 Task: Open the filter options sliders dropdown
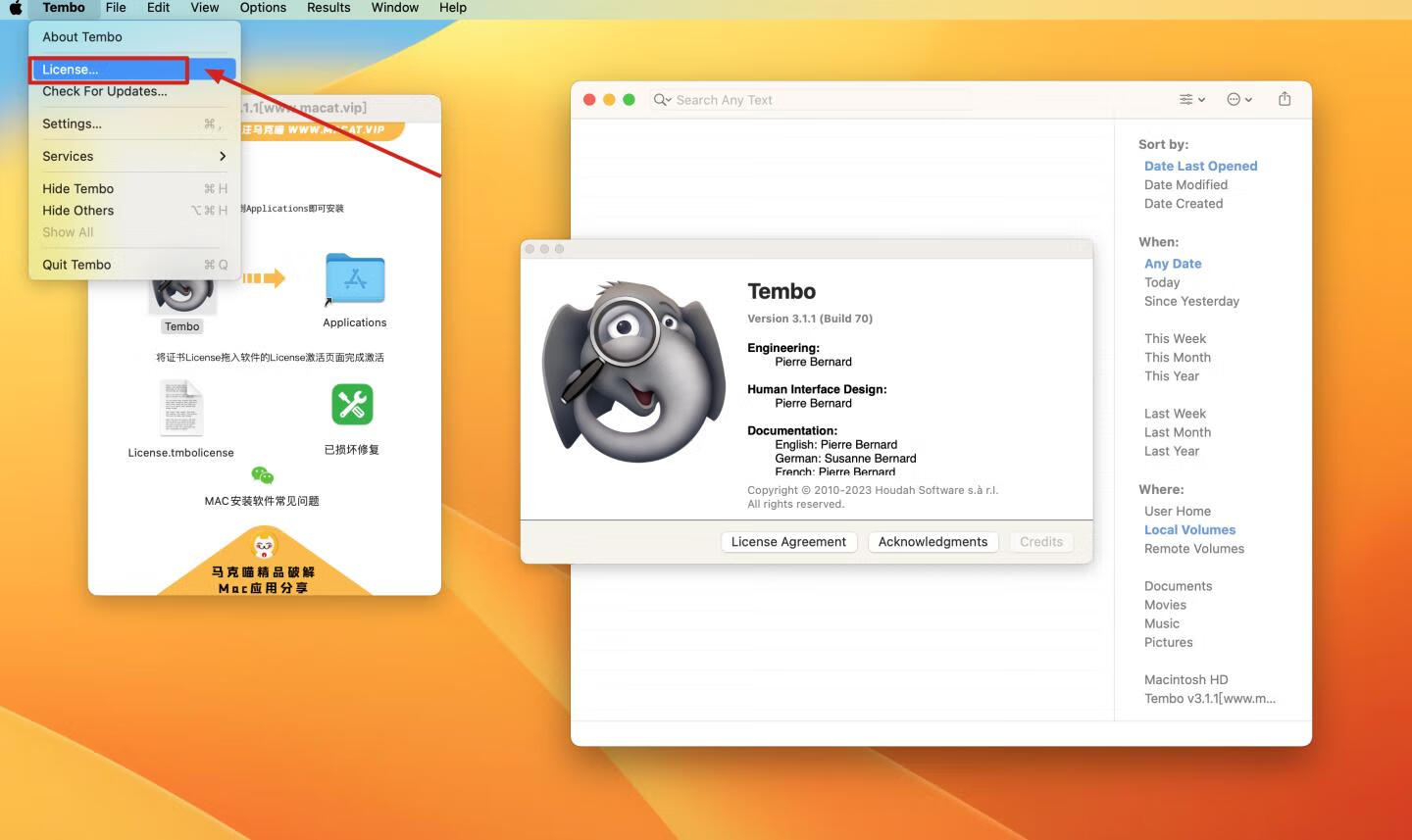click(x=1191, y=99)
